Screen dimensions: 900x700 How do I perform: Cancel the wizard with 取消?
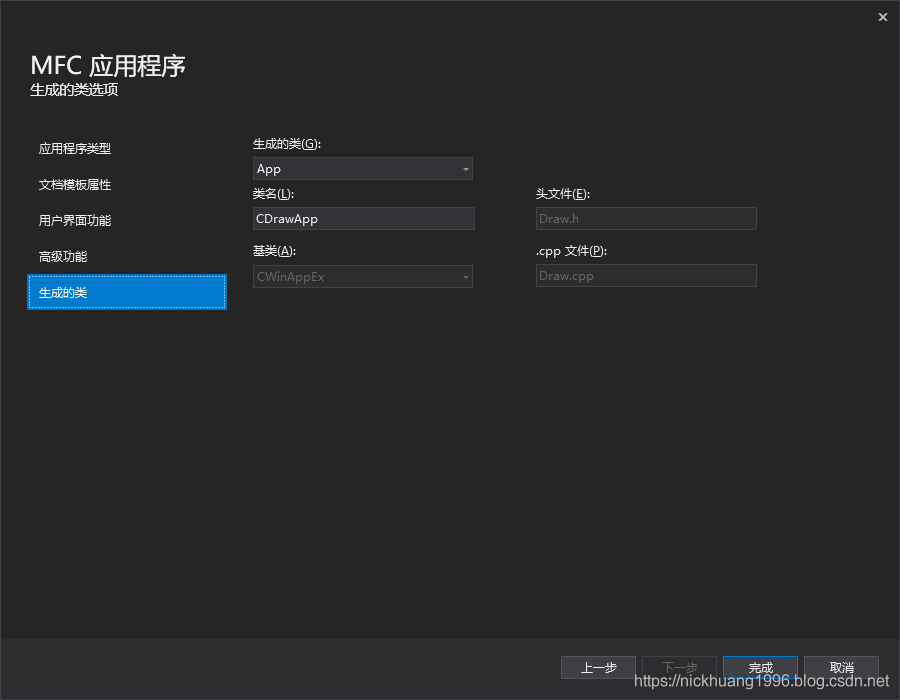[841, 667]
